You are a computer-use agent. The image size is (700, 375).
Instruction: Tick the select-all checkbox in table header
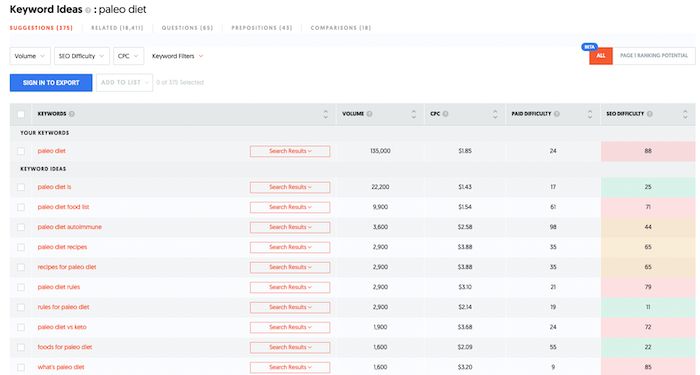(21, 114)
